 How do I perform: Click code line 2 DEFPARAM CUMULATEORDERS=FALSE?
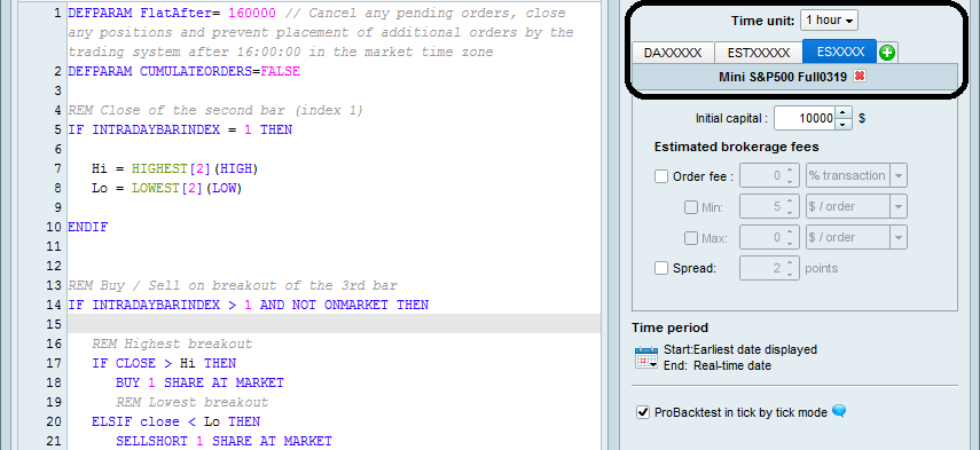pos(184,71)
